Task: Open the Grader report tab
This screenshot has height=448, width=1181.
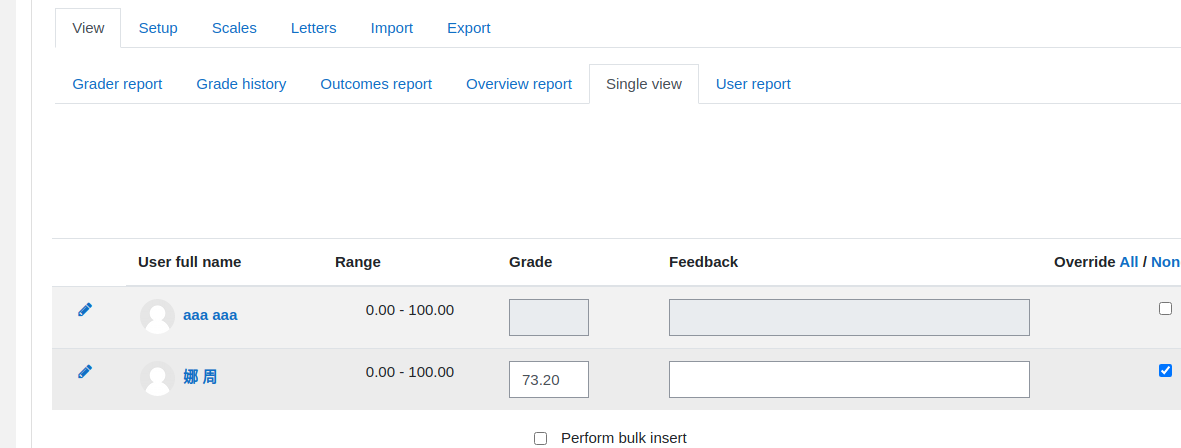Action: 117,84
